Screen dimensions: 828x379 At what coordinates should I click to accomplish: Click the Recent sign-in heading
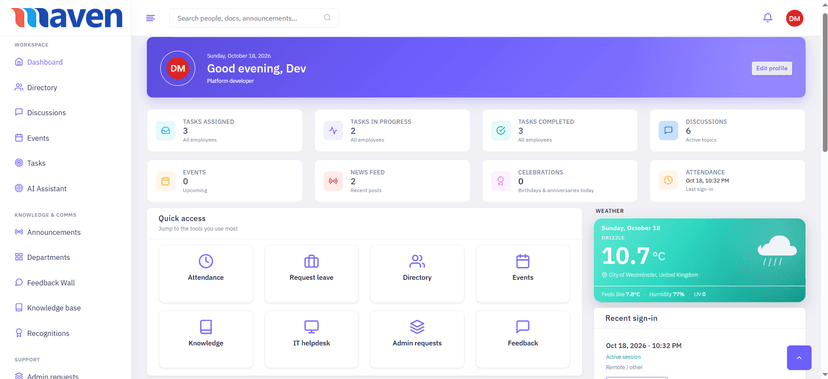coord(631,318)
